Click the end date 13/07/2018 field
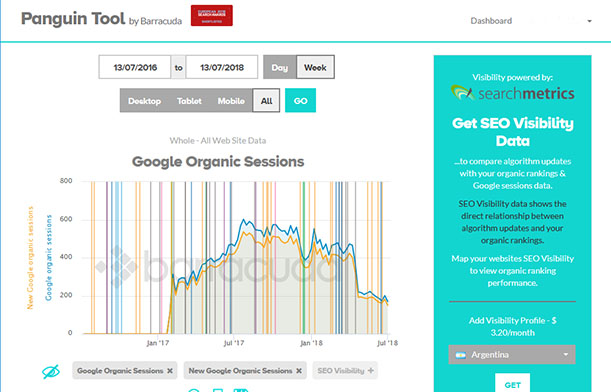 222,67
